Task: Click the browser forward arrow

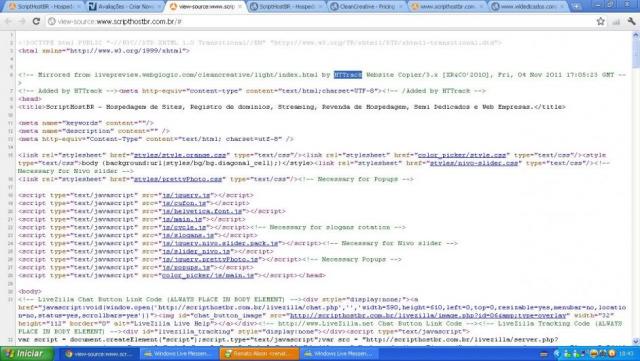Action: pos(22,21)
